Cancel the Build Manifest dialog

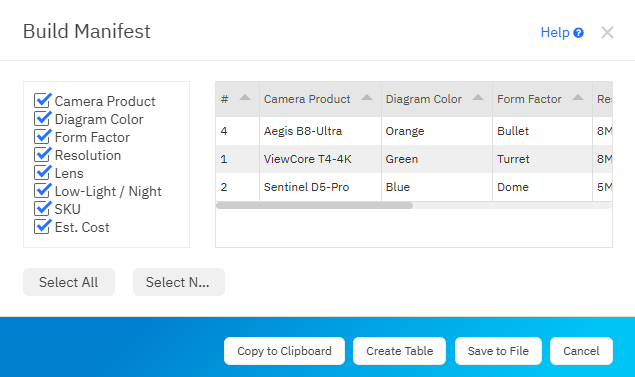(x=581, y=351)
